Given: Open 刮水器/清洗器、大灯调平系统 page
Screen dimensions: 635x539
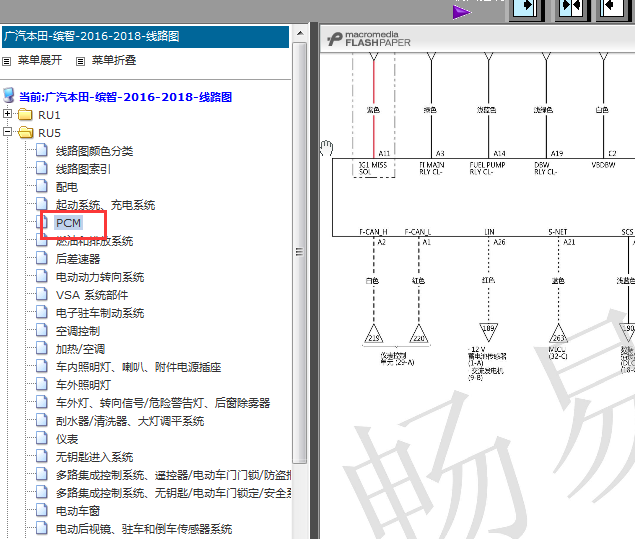Looking at the screenshot, I should pyautogui.click(x=130, y=421).
